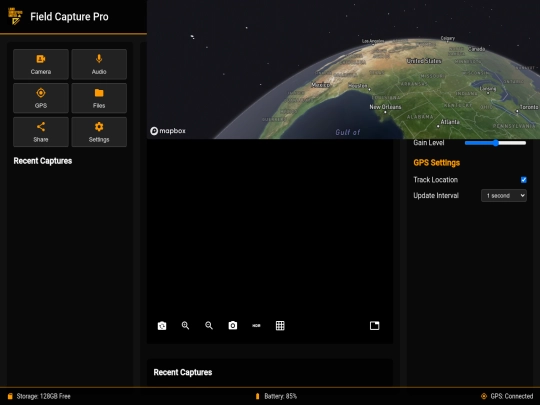The width and height of the screenshot is (540, 405).
Task: Click the GPS status icon
Action: tap(484, 396)
